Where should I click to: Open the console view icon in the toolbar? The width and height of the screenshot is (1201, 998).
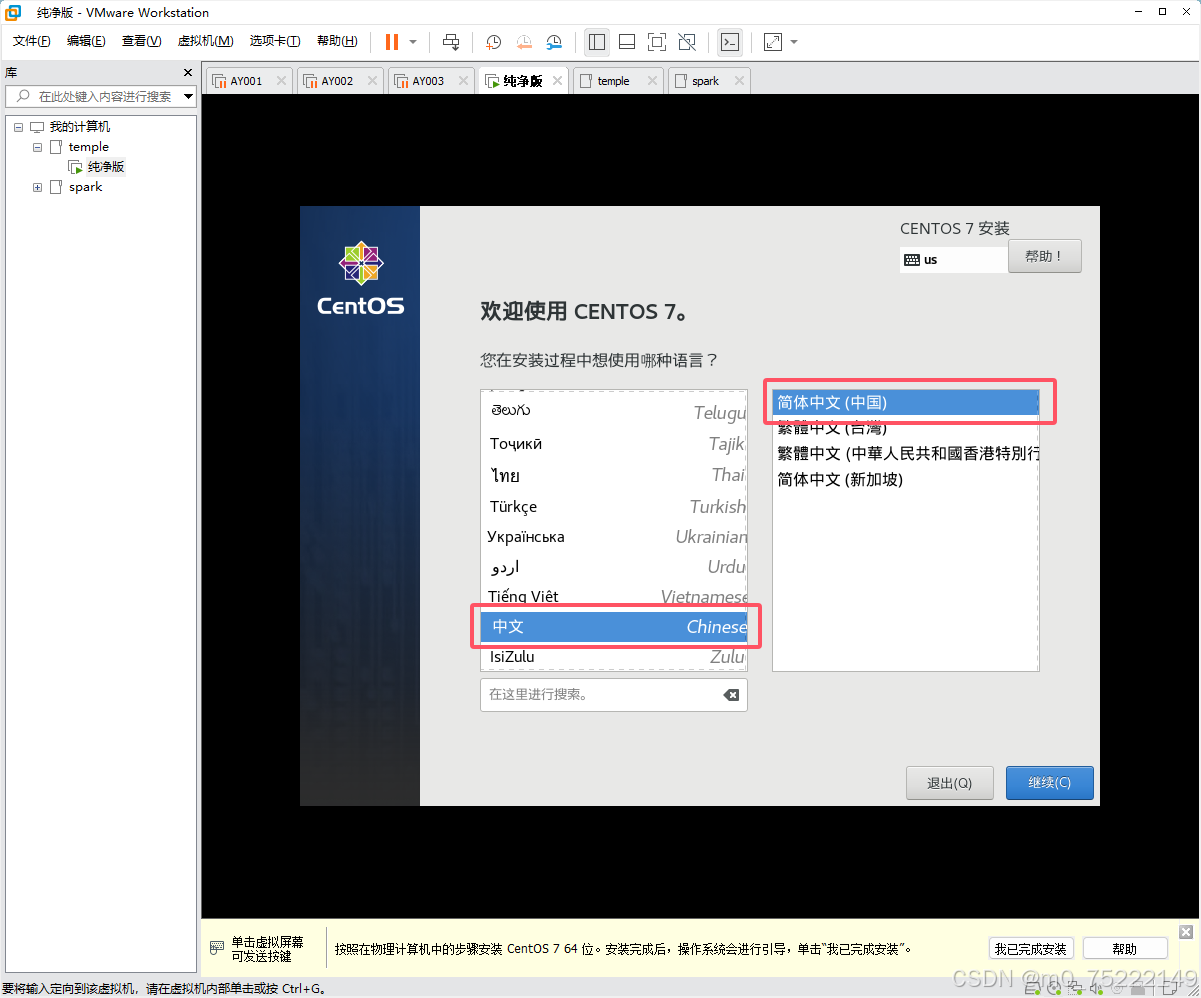731,42
